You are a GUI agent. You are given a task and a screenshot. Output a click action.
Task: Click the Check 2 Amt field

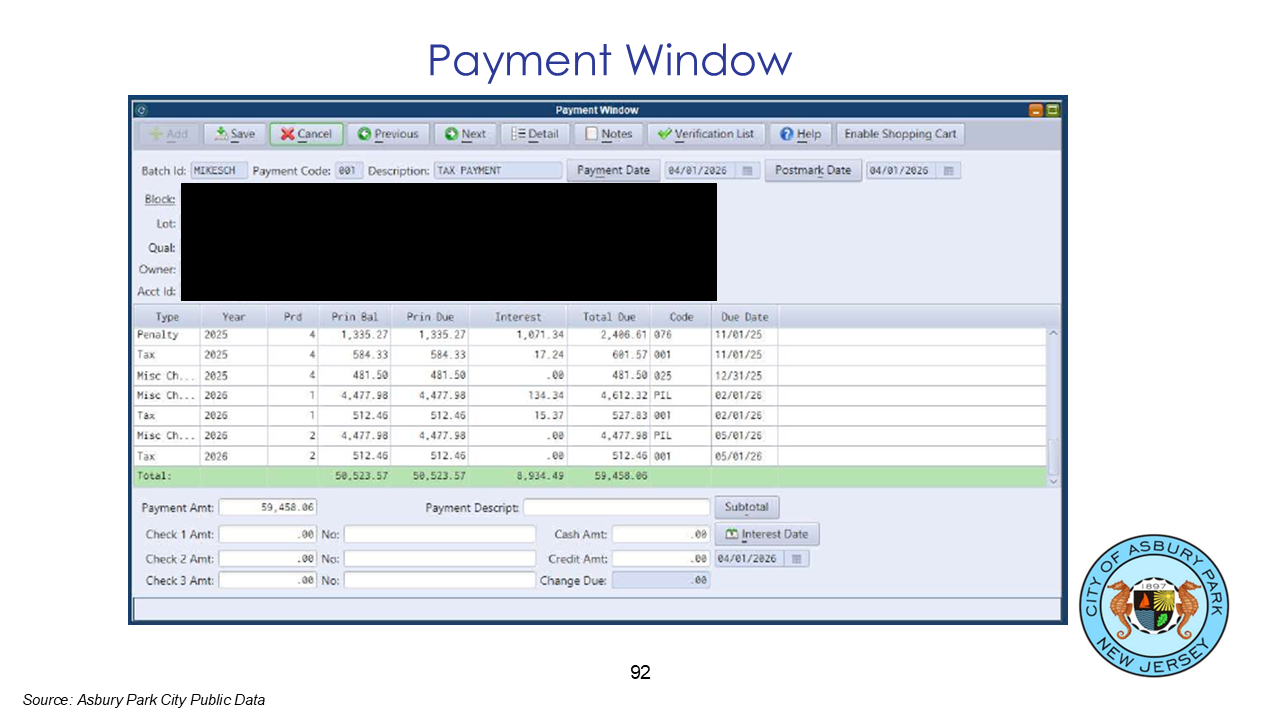(268, 559)
